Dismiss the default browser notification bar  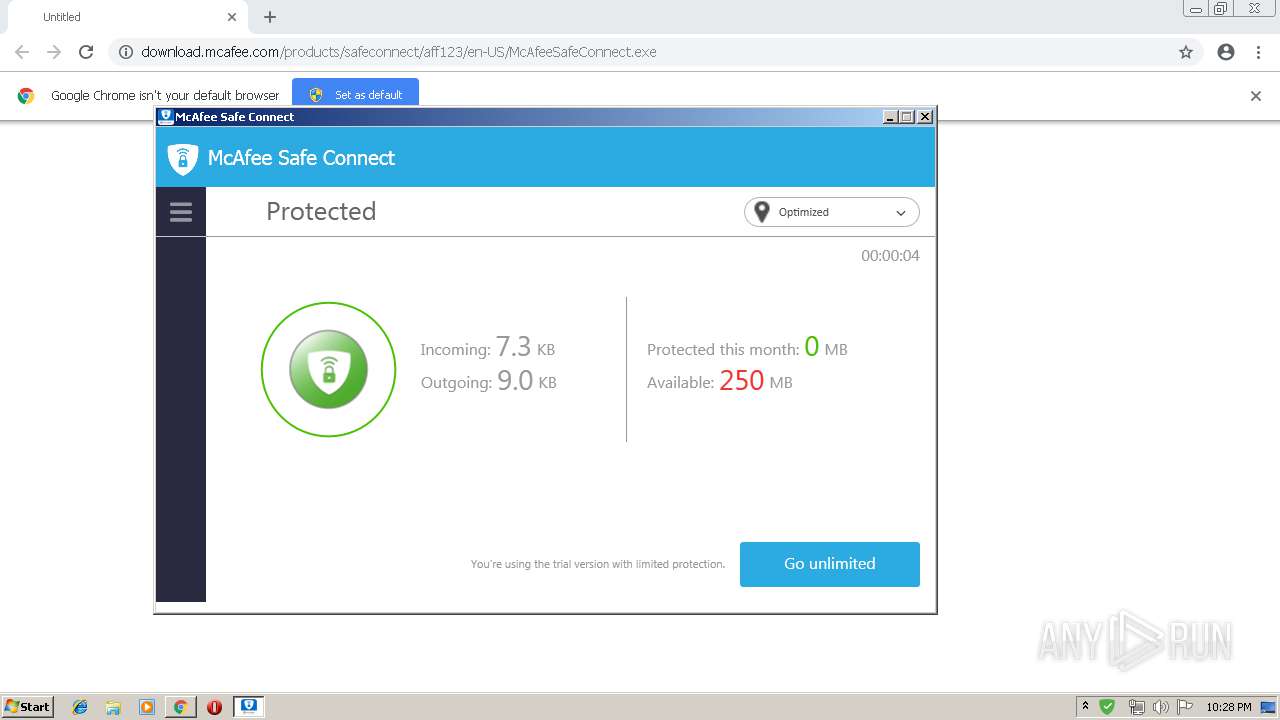click(1256, 96)
